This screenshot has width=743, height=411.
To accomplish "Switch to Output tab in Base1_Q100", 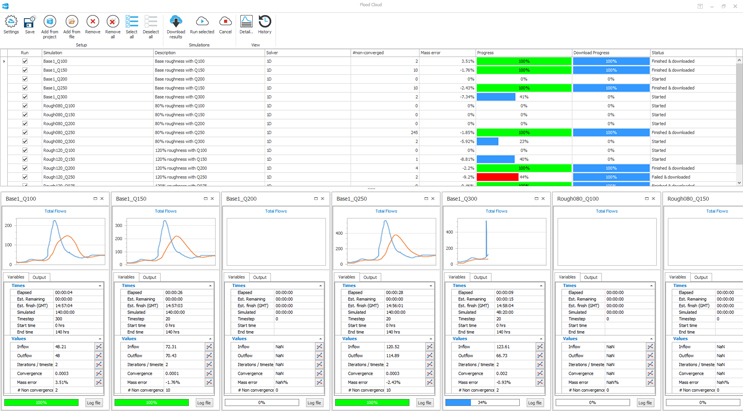I will tap(39, 277).
